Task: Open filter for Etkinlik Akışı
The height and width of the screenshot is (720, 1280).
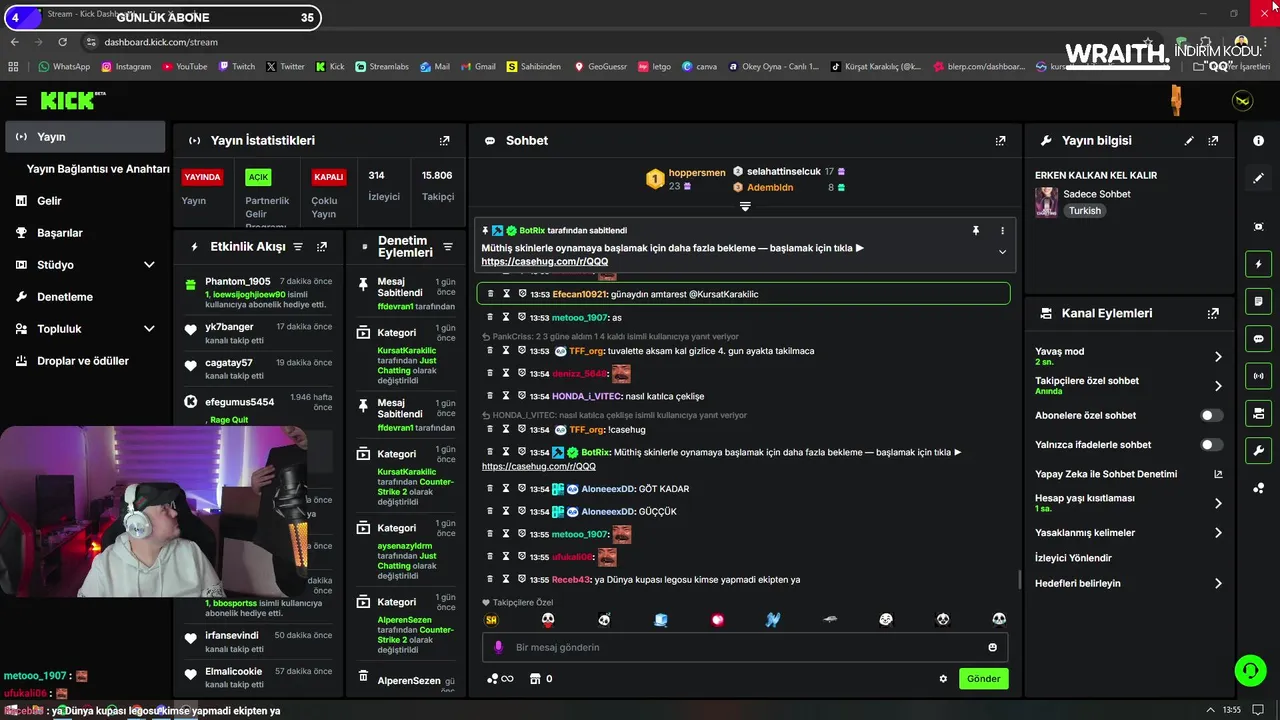Action: tap(298, 246)
